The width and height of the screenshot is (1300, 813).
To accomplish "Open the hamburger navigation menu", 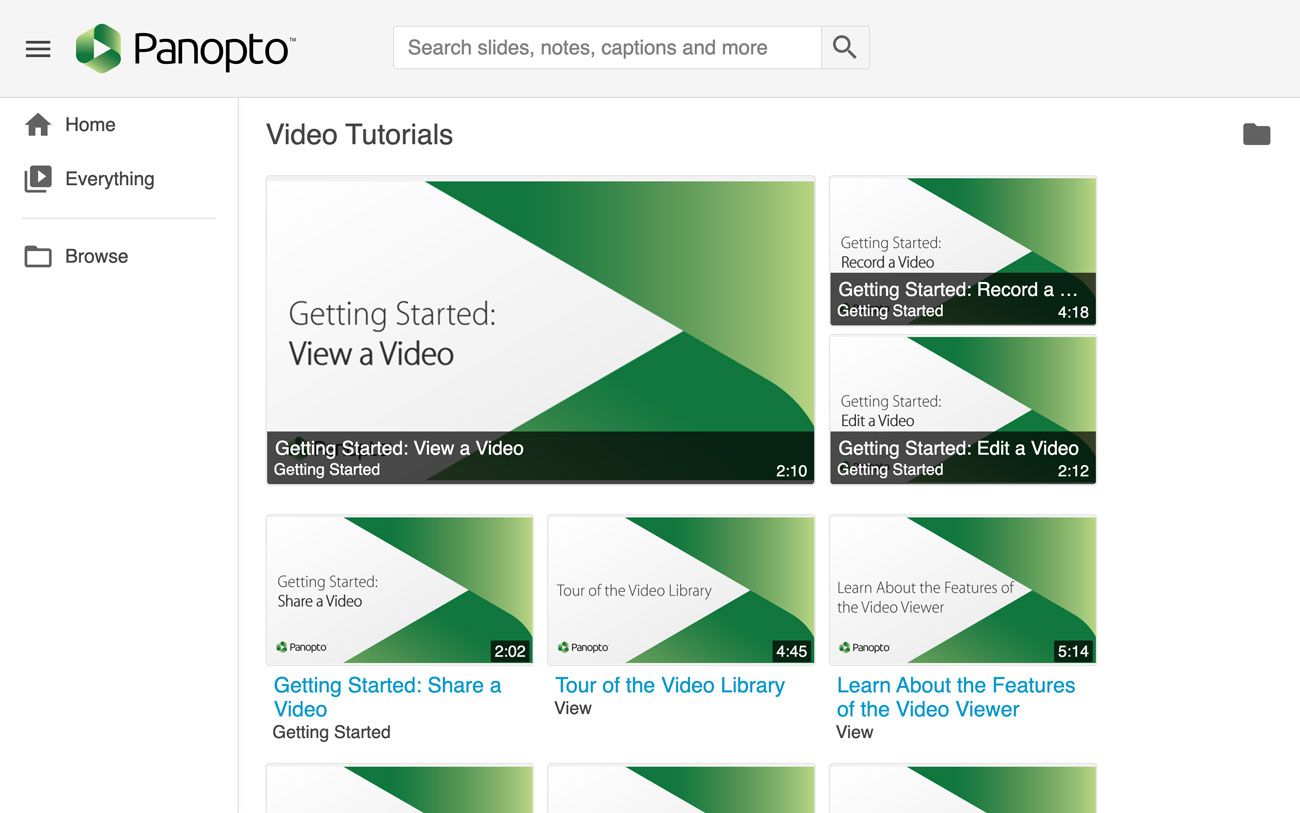I will [38, 49].
